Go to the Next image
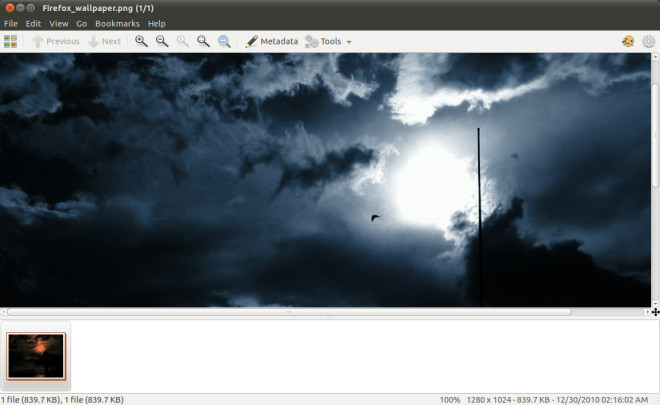This screenshot has height=405, width=660. click(x=105, y=41)
